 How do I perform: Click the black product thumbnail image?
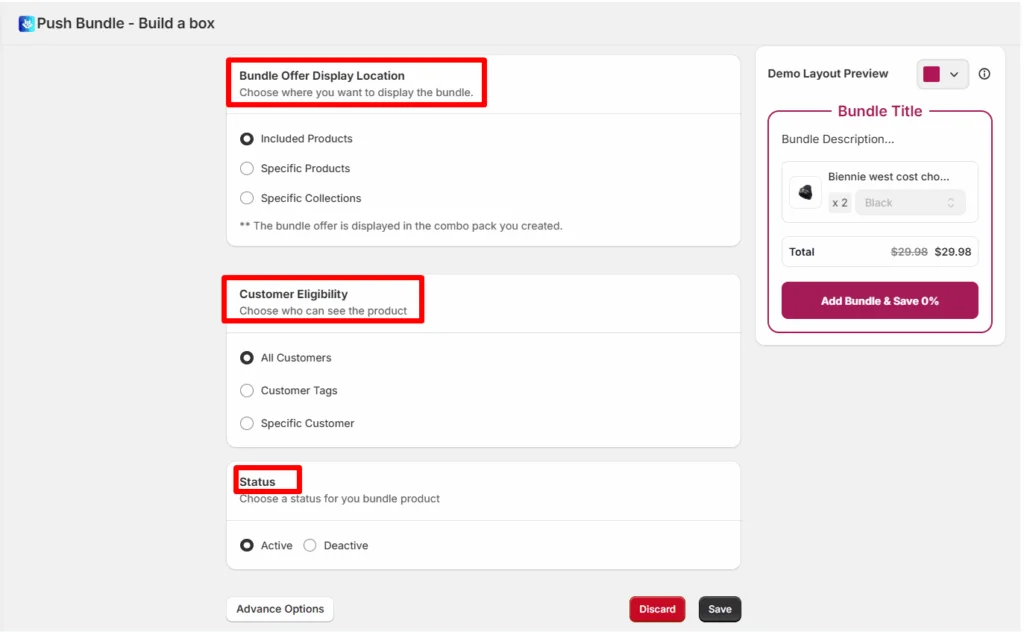click(805, 192)
